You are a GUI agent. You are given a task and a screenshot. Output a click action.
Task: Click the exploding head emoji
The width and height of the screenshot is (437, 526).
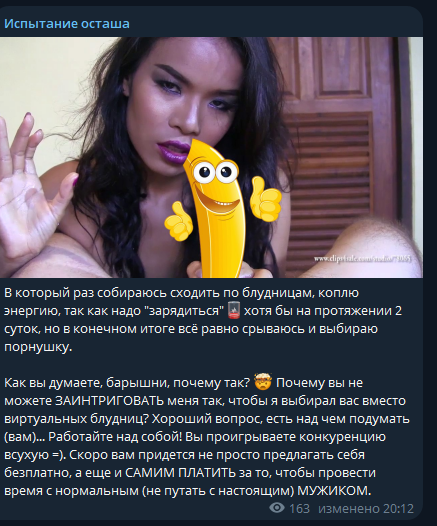263,382
